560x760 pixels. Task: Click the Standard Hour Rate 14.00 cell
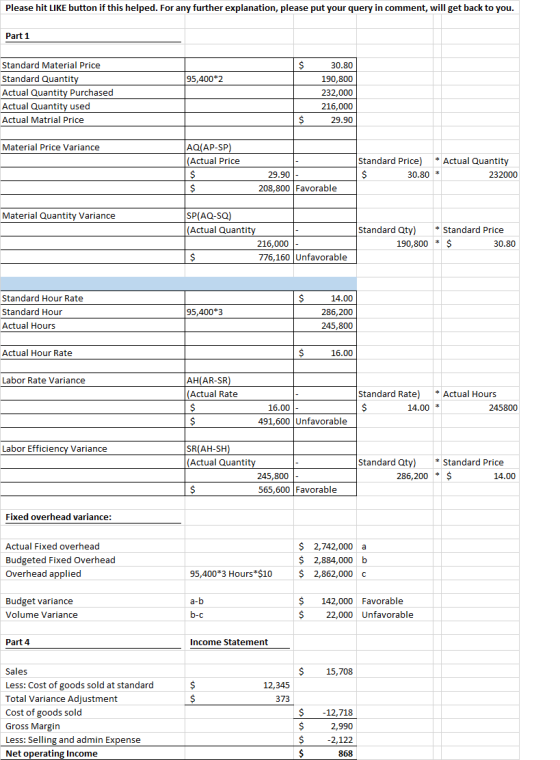coord(324,298)
